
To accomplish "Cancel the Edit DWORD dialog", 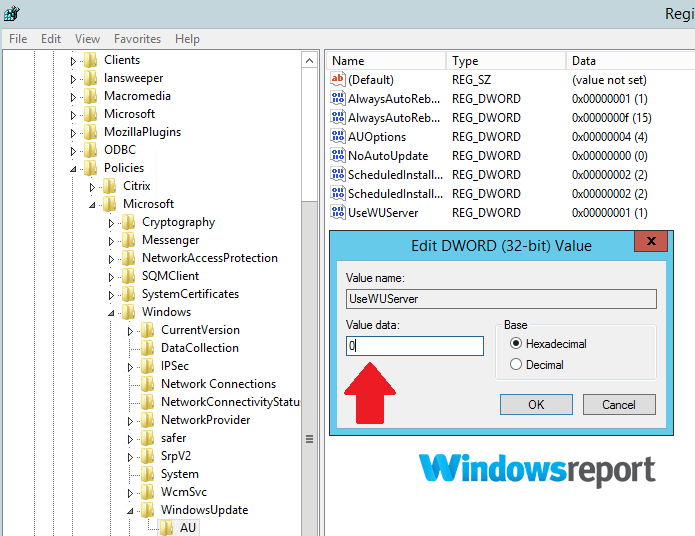I will point(619,404).
